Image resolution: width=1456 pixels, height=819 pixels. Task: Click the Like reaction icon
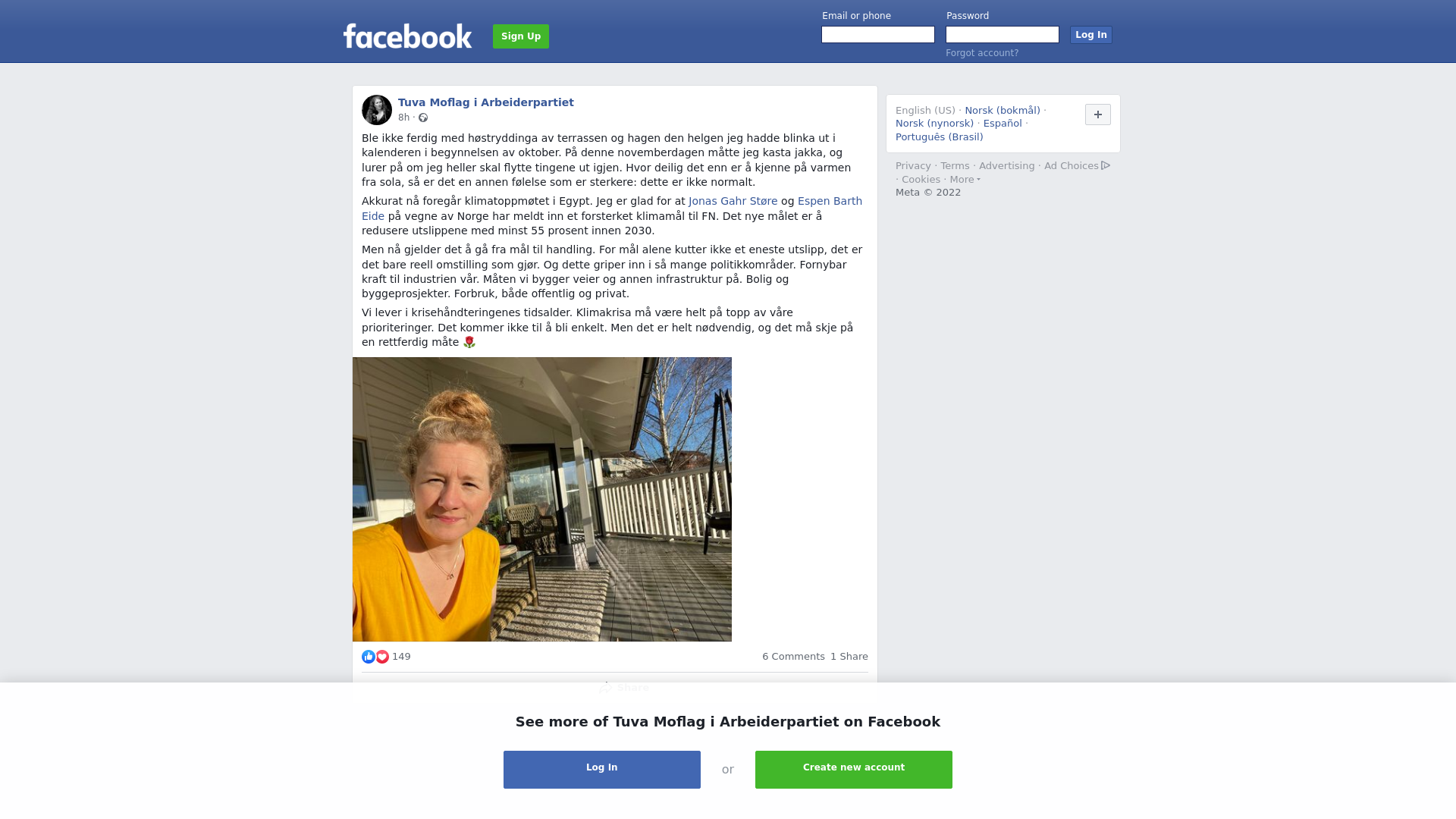369,657
